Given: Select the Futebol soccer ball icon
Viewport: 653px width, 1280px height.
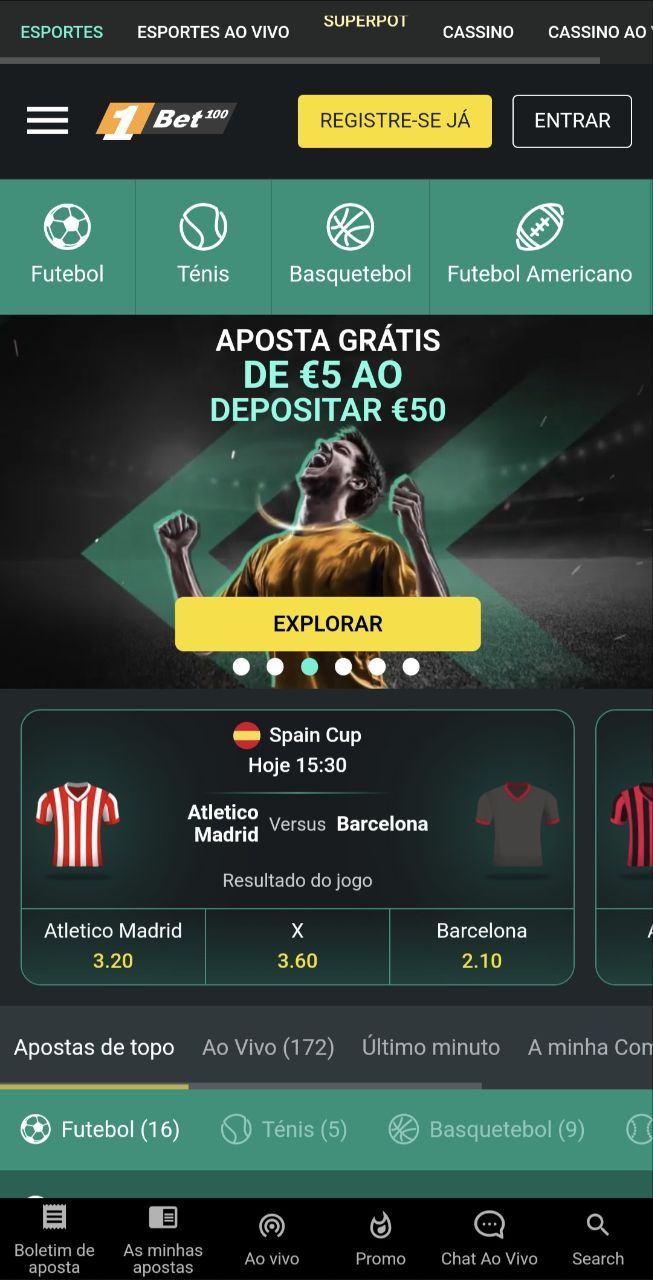Looking at the screenshot, I should [67, 227].
